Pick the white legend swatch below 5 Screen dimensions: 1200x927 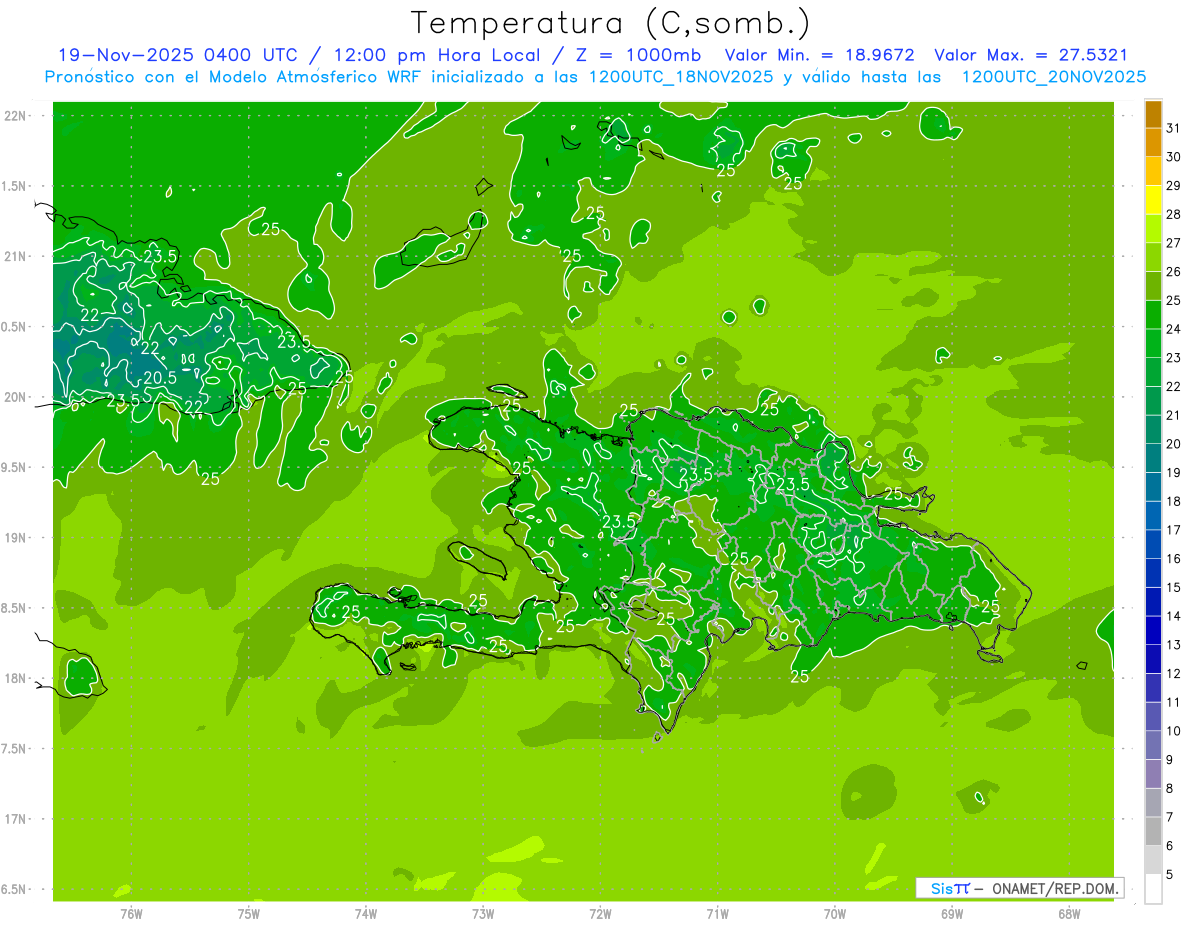[1153, 889]
